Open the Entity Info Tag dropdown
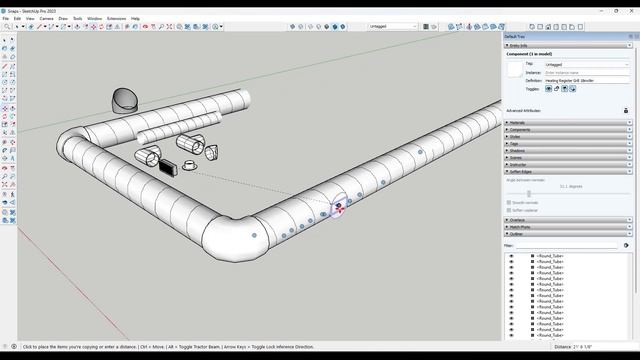The width and height of the screenshot is (640, 360). click(x=587, y=64)
